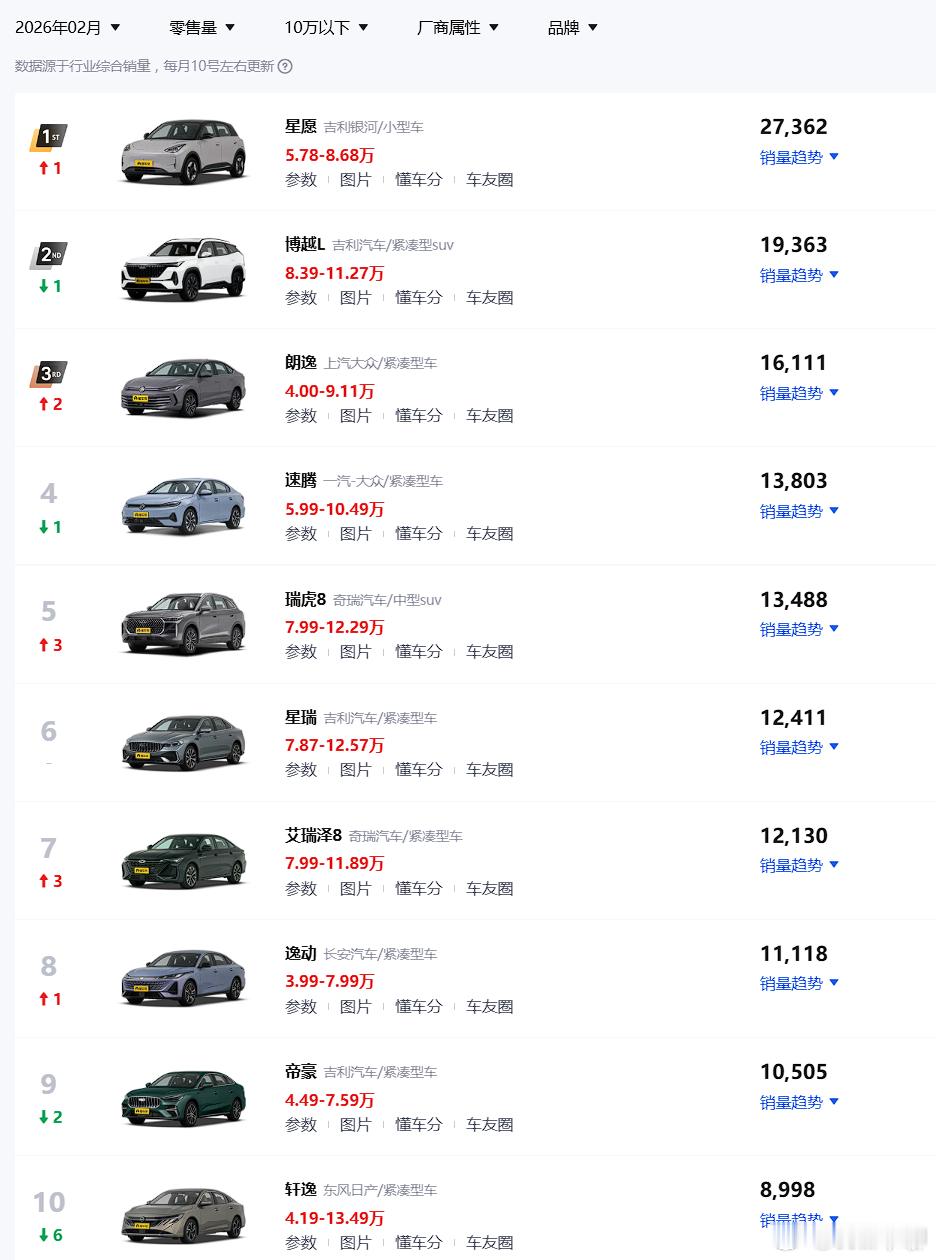Open the 2026年02月 month dropdown
936x1260 pixels.
(67, 28)
